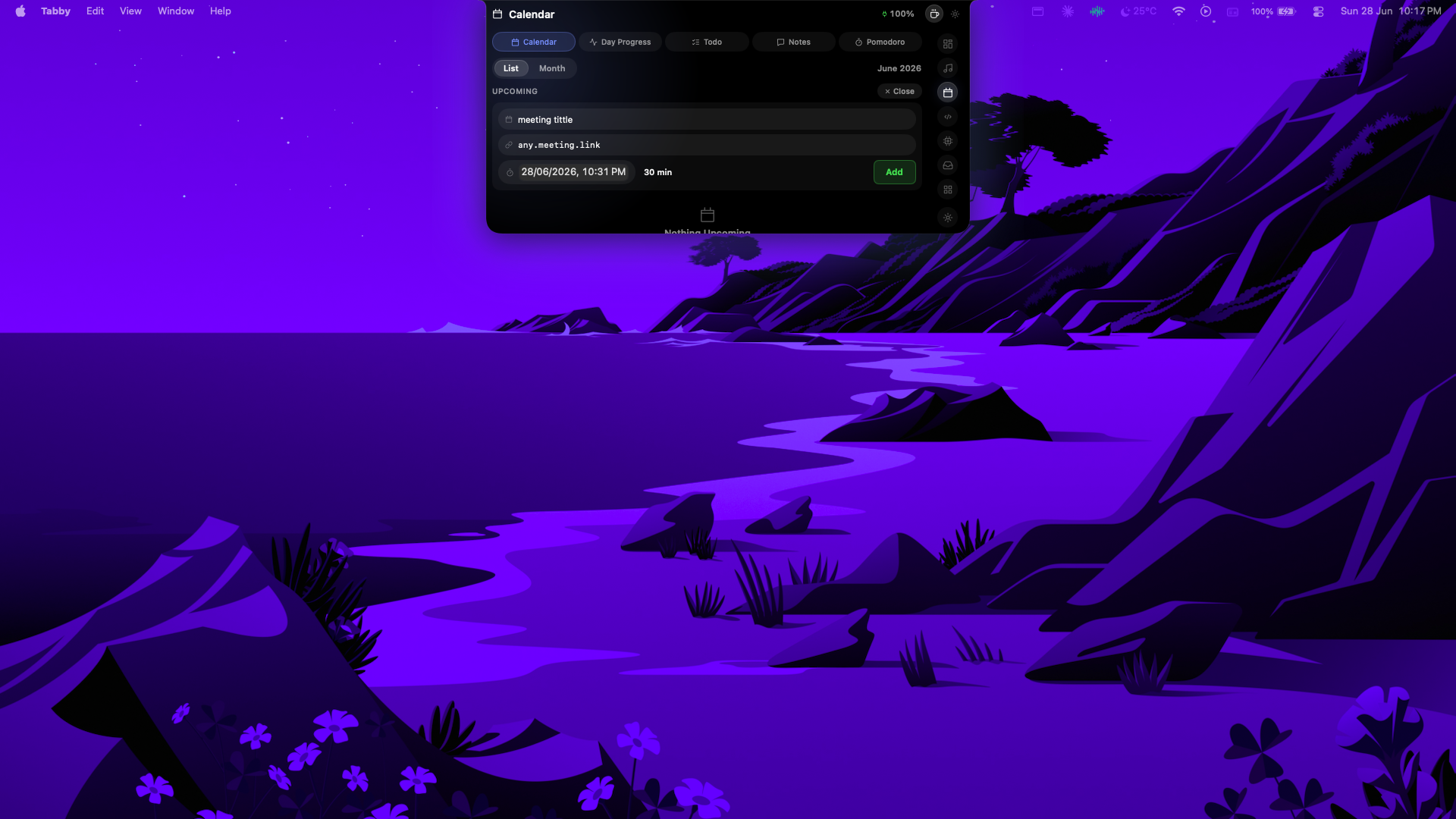Click the starburst menu bar icon
Screen dimensions: 1456x819
pyautogui.click(x=1068, y=11)
